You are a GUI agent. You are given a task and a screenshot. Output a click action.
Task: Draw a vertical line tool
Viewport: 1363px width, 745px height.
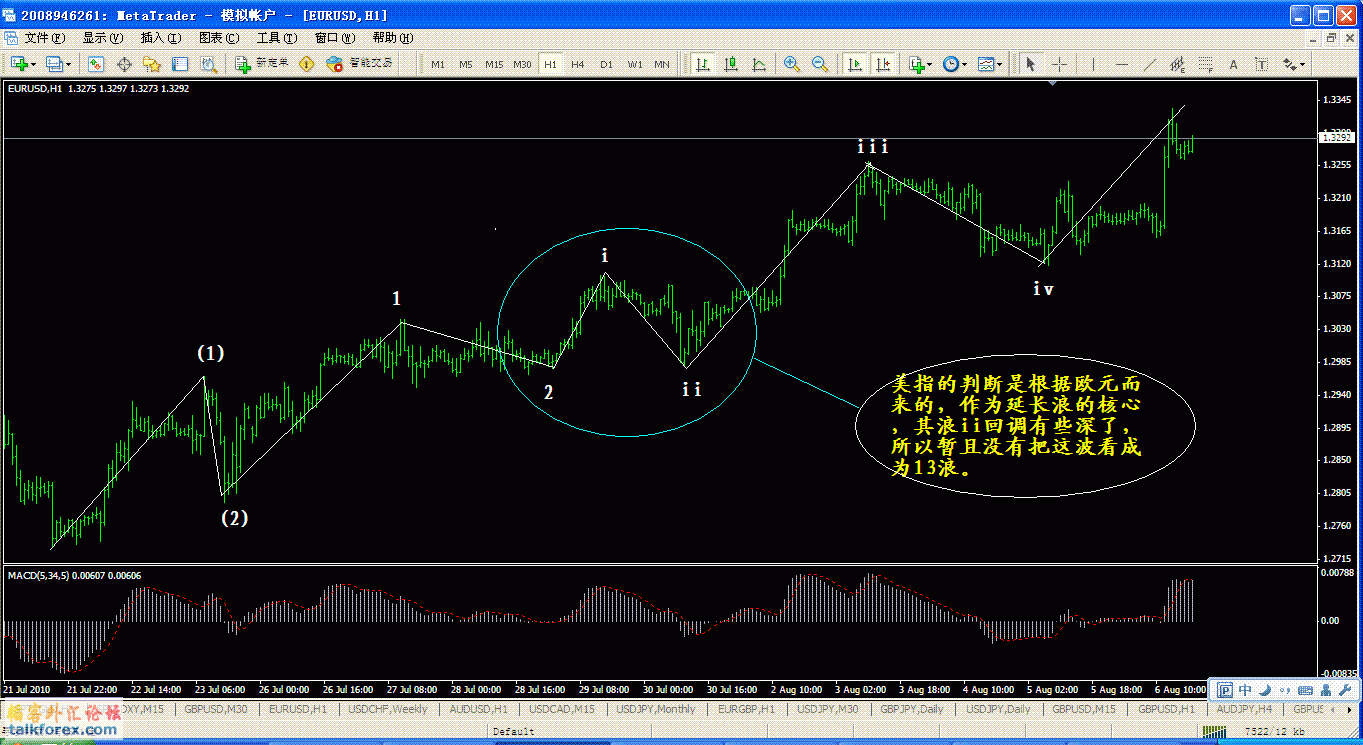tap(1093, 64)
